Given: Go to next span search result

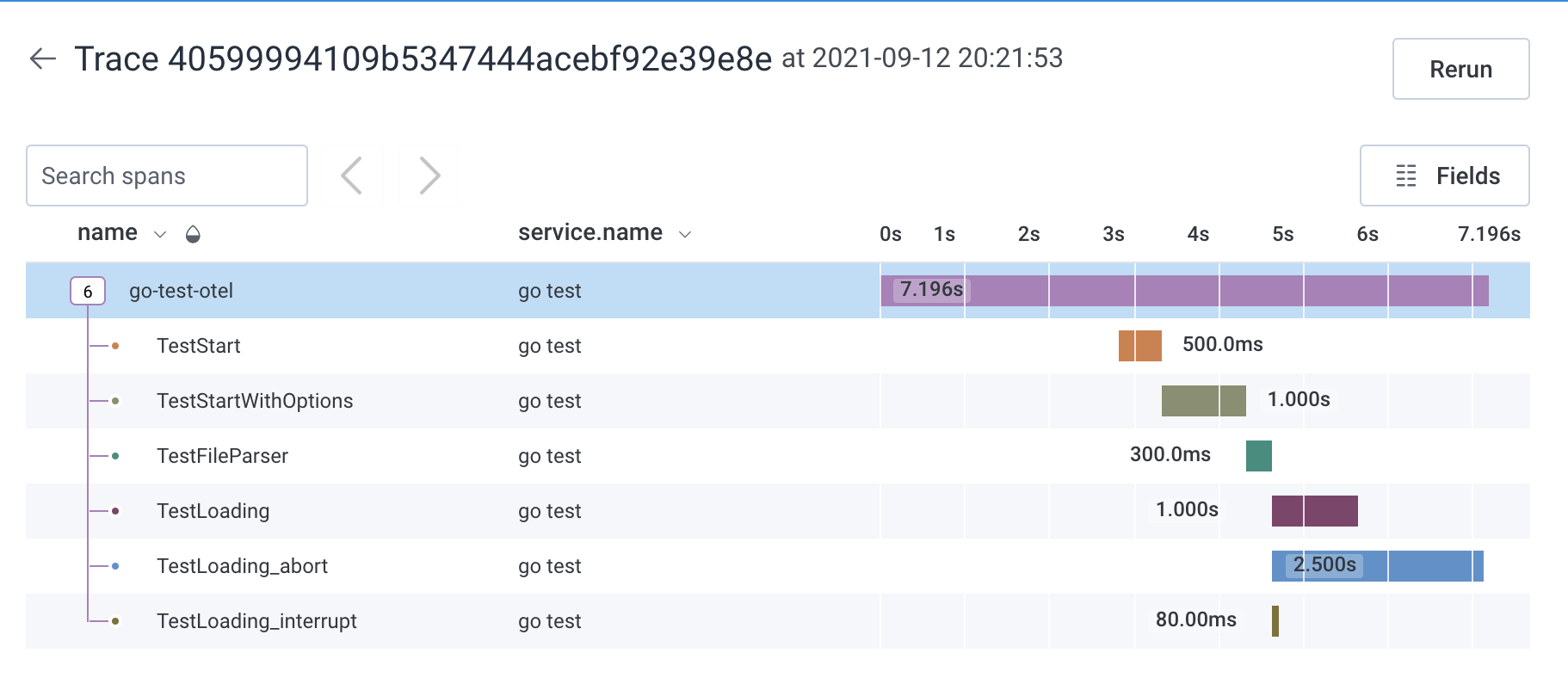Looking at the screenshot, I should point(429,176).
